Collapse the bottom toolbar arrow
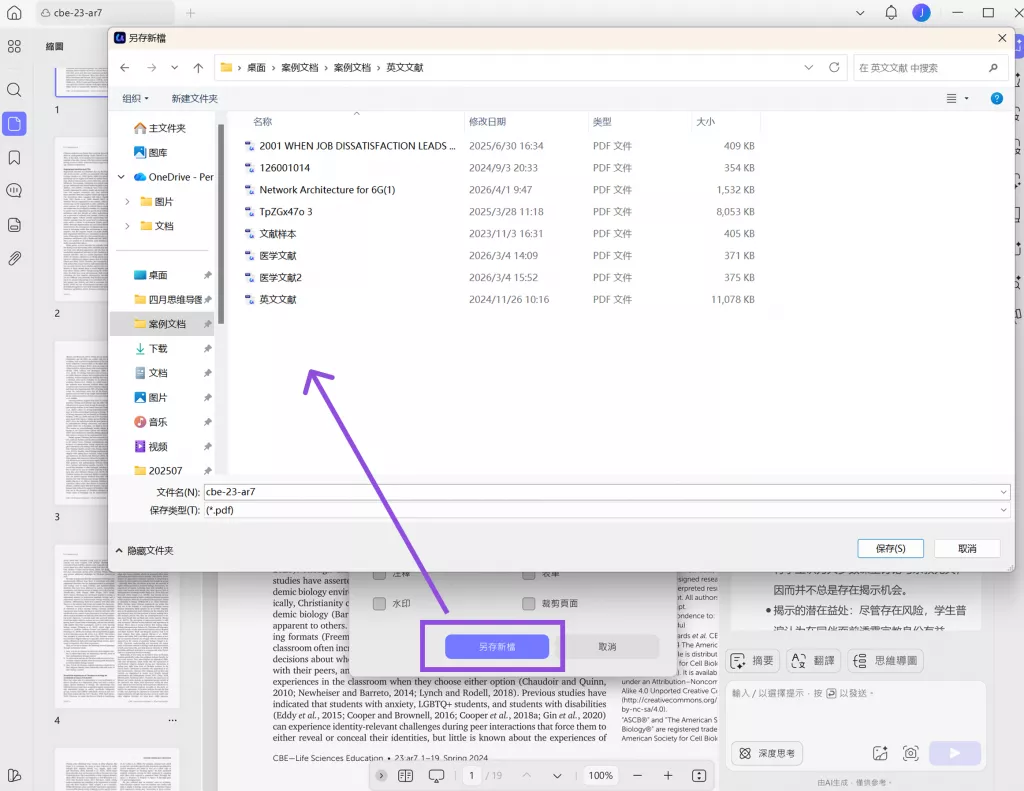Screen dimensions: 1024x791 click(x=381, y=775)
